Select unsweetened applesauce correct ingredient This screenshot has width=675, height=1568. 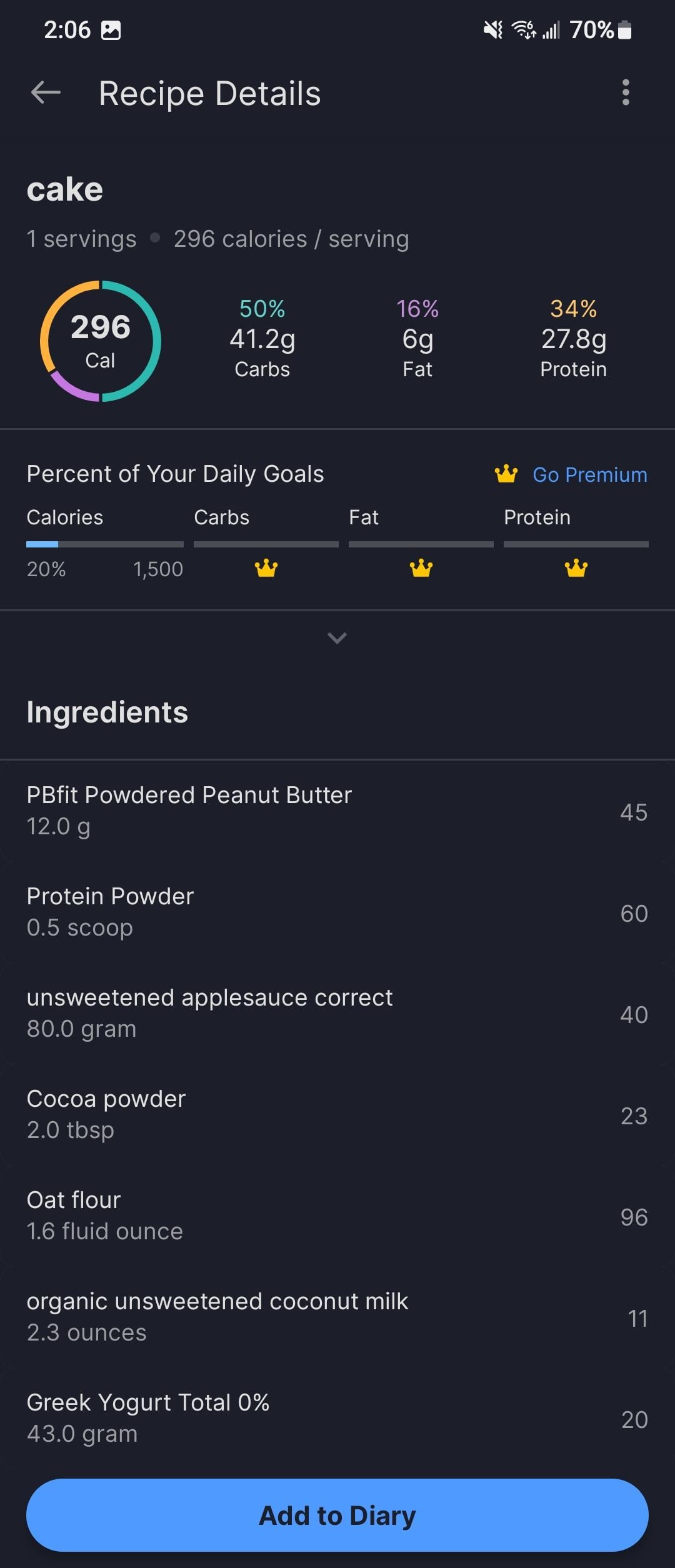[x=337, y=1014]
